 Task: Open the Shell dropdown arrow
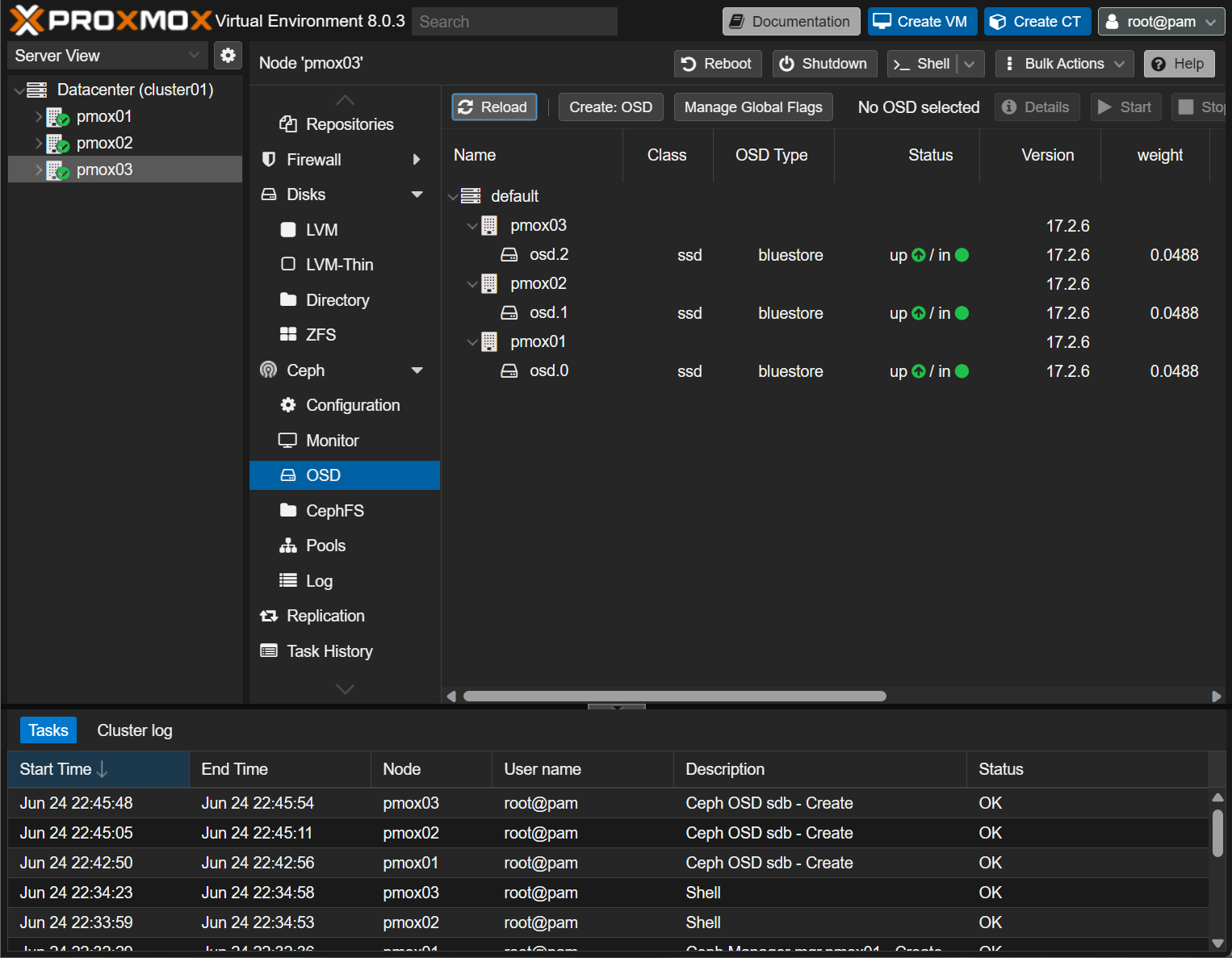pyautogui.click(x=970, y=64)
